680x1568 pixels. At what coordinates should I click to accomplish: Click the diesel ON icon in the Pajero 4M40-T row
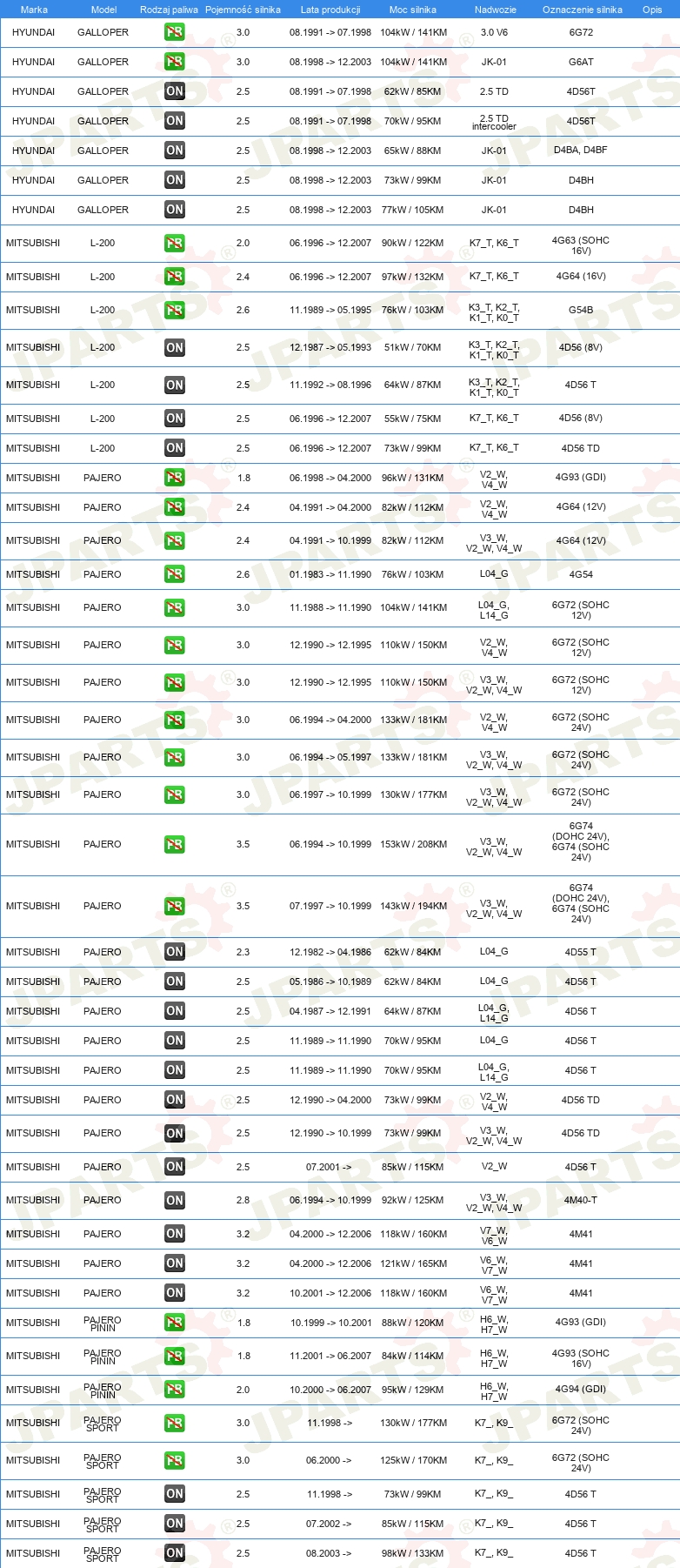point(175,1201)
